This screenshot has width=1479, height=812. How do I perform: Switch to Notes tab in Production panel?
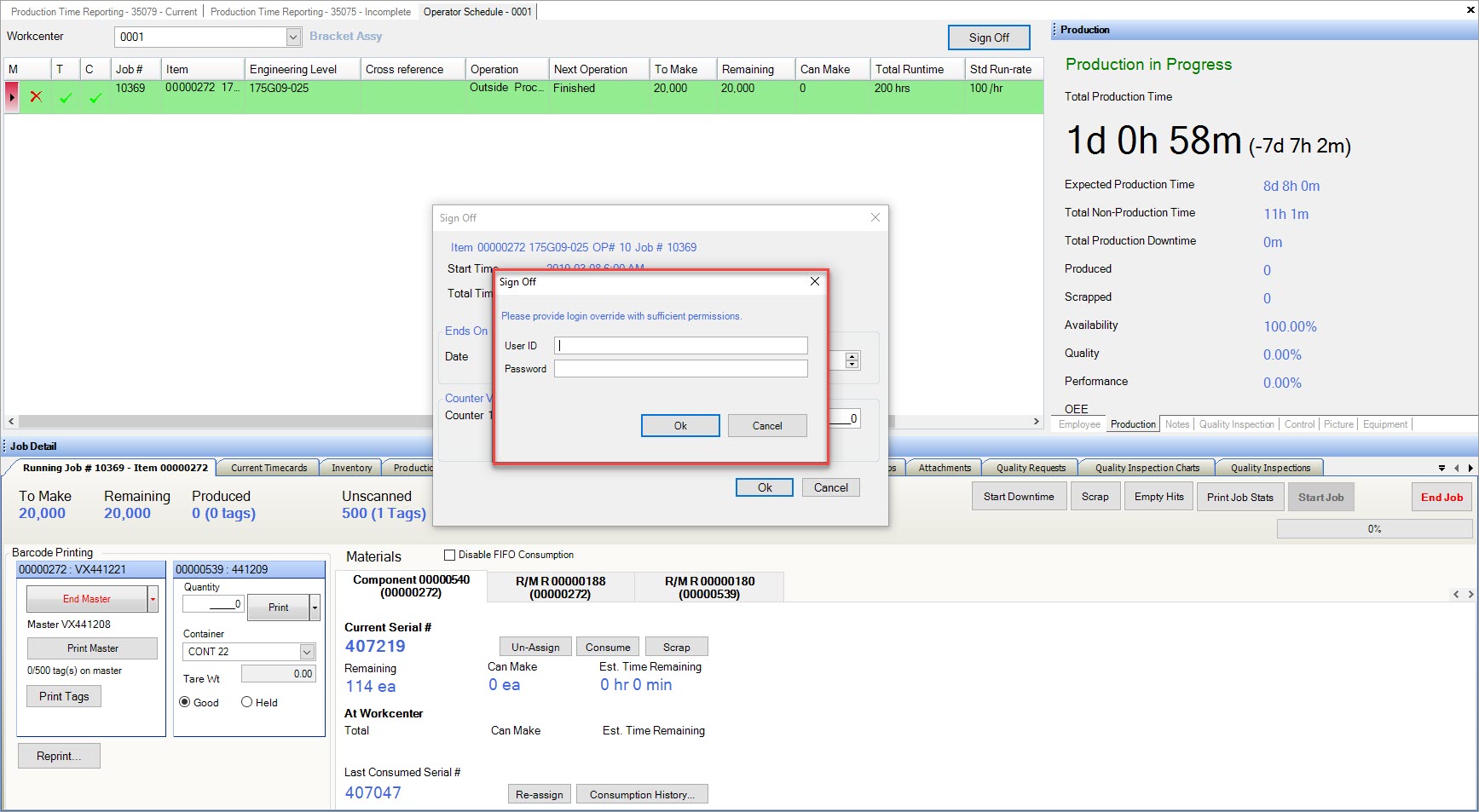(x=1177, y=424)
